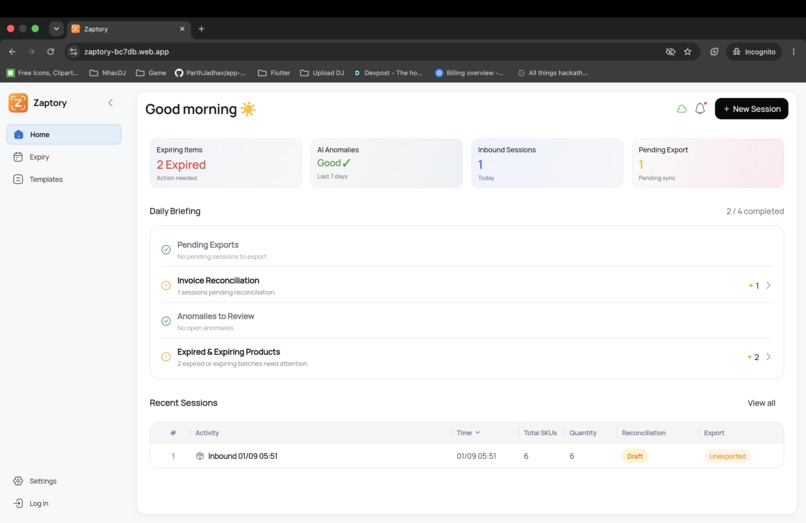This screenshot has height=523, width=806.
Task: Click the browser back arrow
Action: (12, 51)
